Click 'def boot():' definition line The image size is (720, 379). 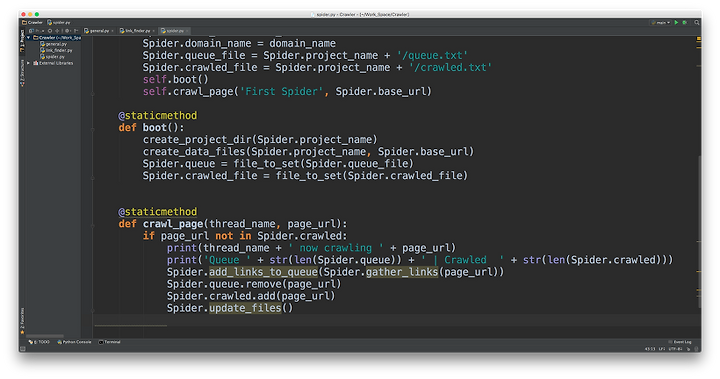[x=151, y=127]
